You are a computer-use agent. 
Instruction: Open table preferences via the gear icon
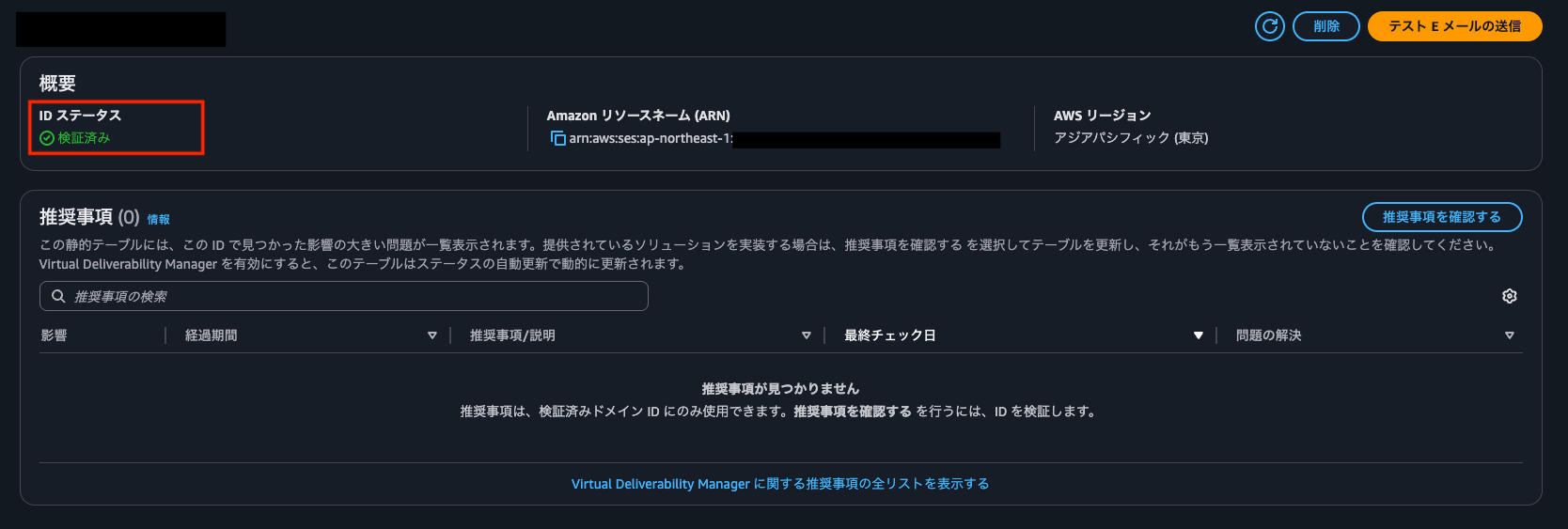pos(1509,296)
